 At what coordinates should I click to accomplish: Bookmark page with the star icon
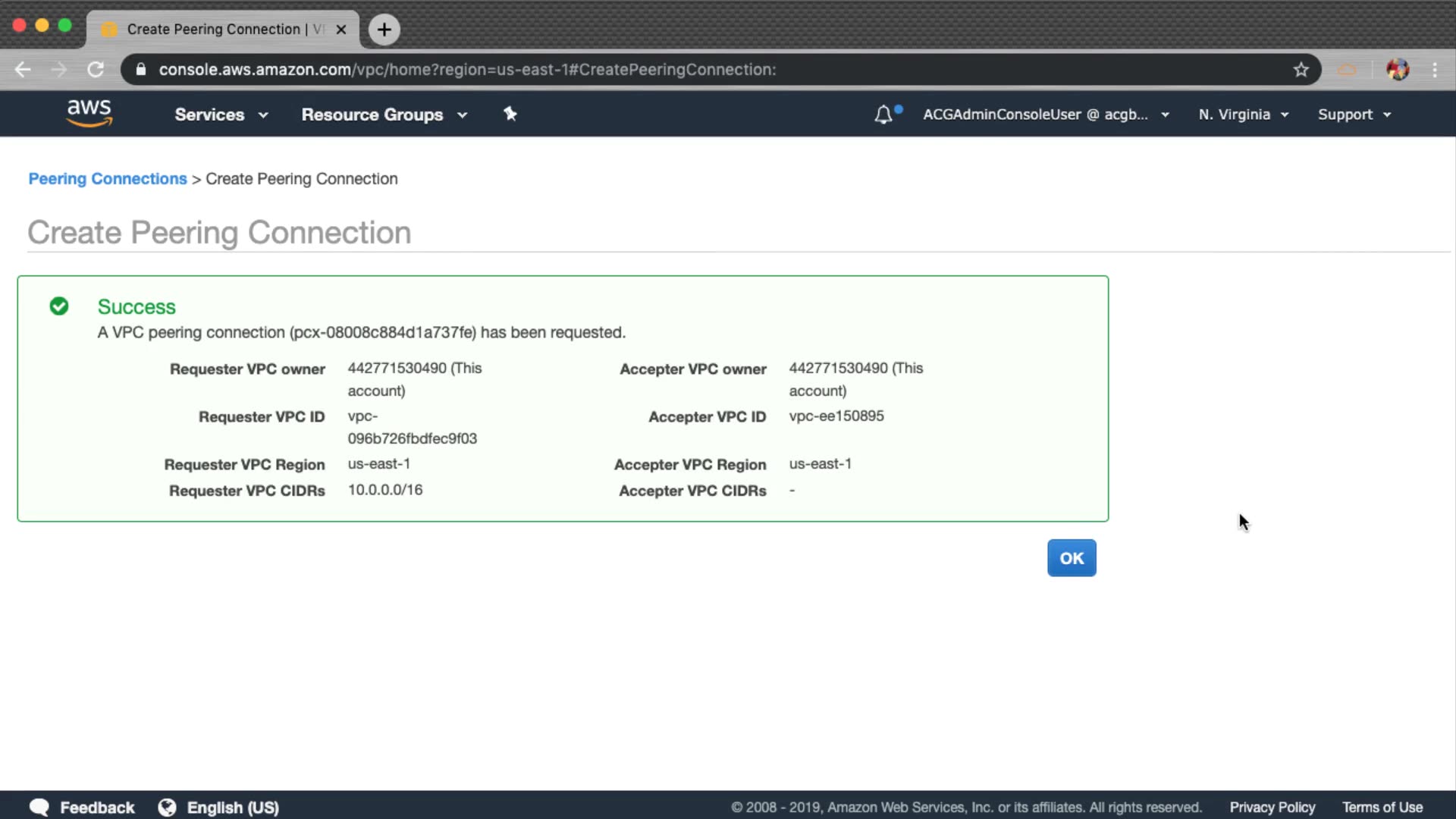1301,70
